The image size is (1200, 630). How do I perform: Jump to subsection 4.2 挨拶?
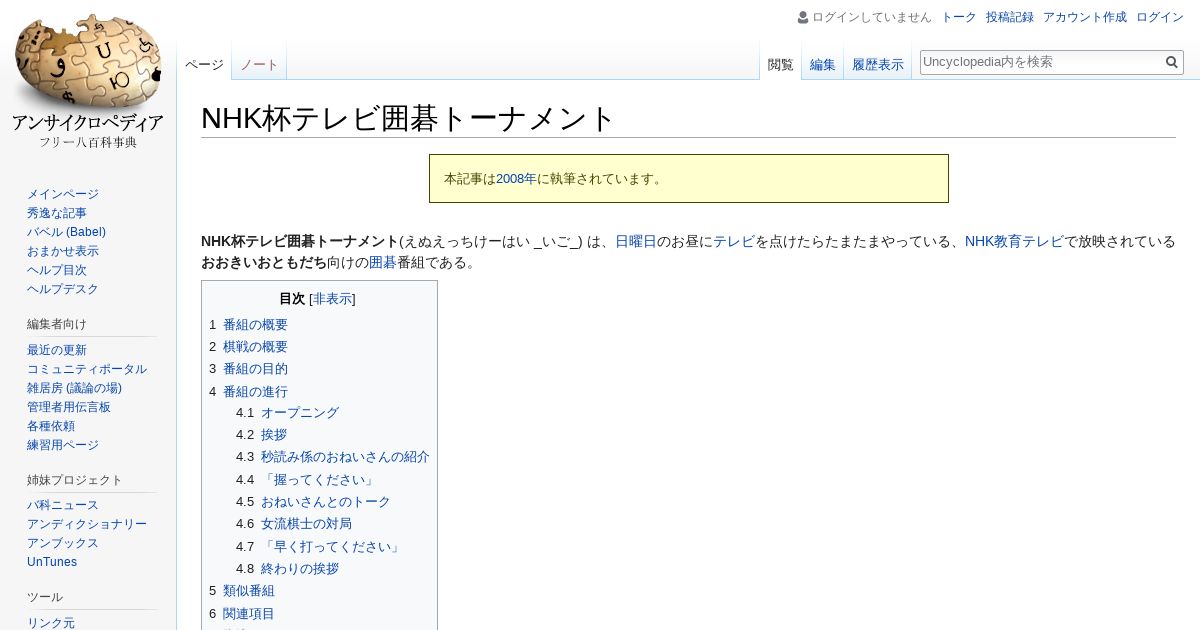pos(262,435)
